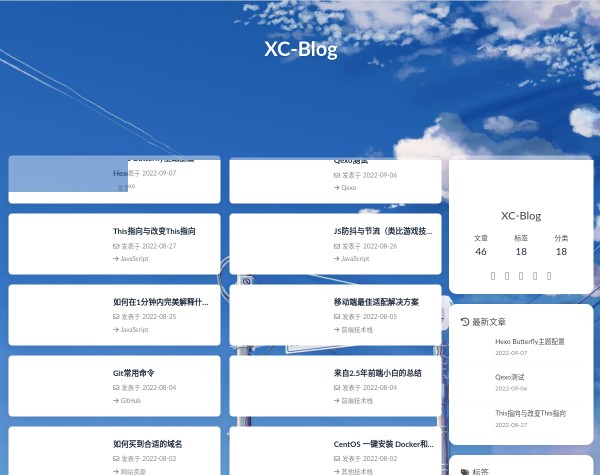Open the 分类 count in profile card

tap(561, 245)
